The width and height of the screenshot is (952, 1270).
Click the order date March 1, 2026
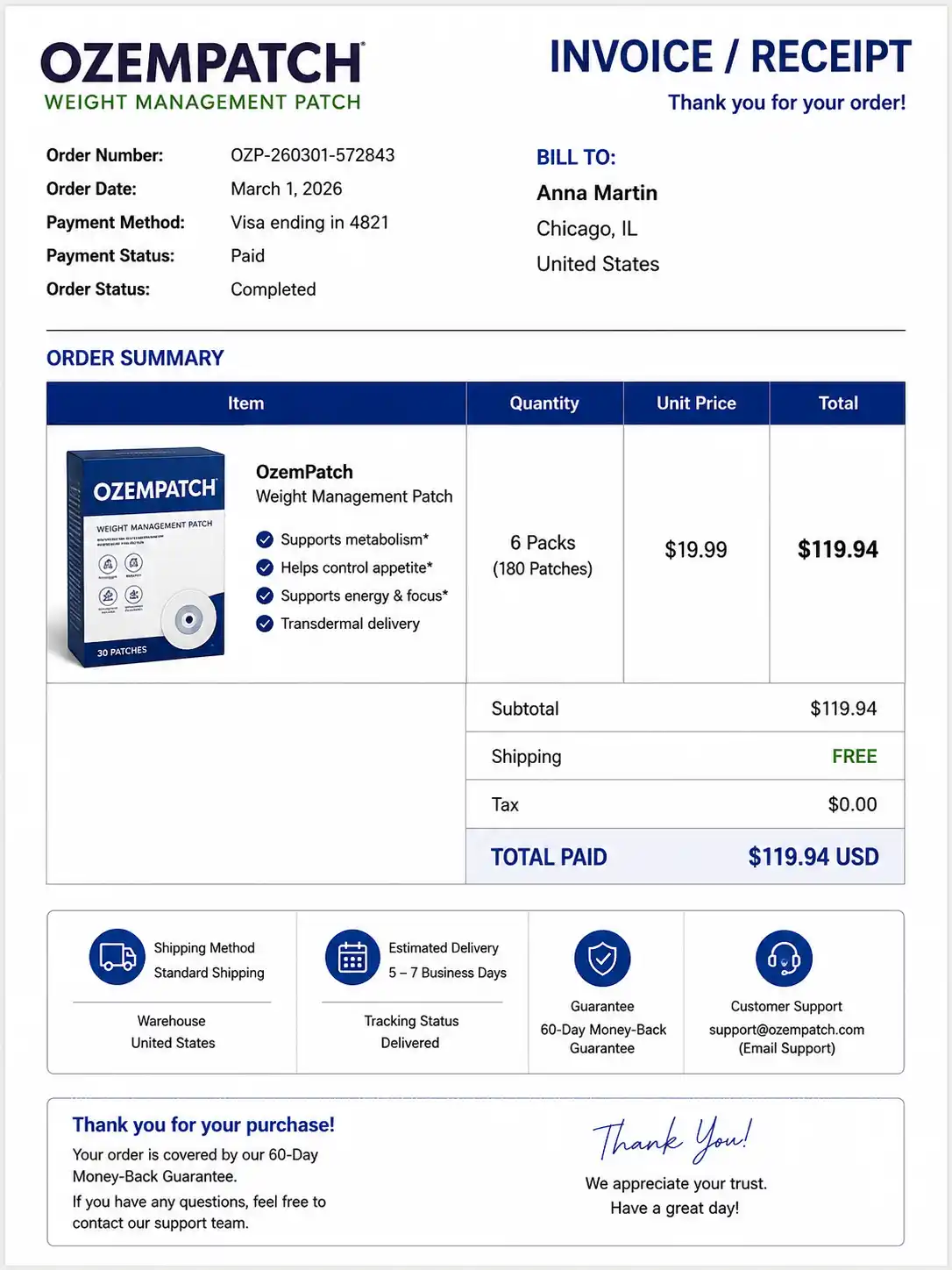pos(286,189)
